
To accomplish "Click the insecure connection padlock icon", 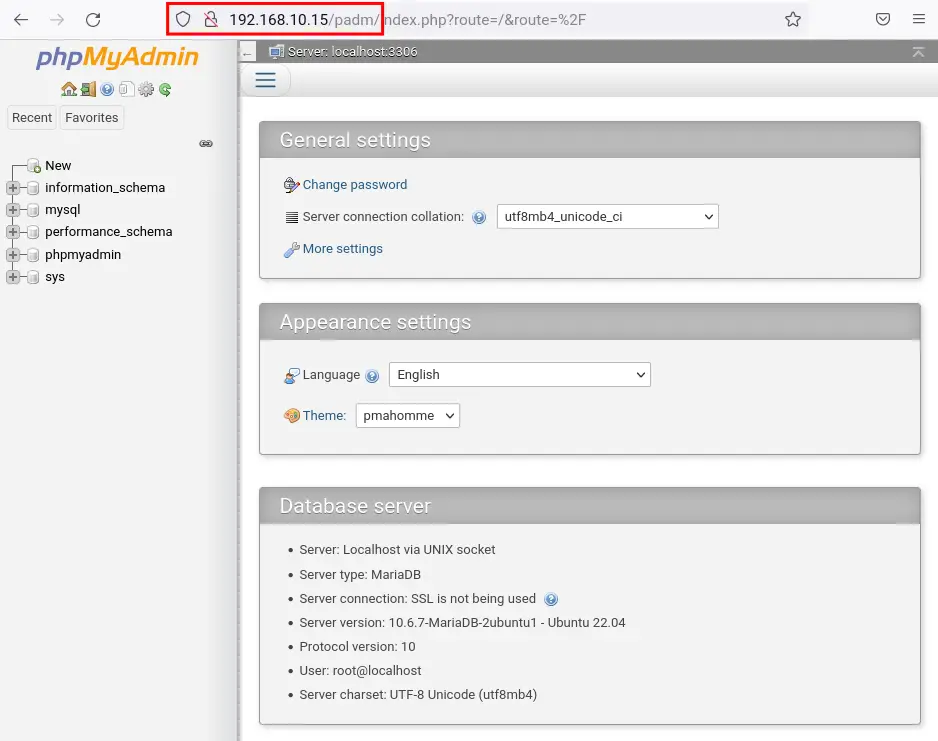I will pos(211,19).
